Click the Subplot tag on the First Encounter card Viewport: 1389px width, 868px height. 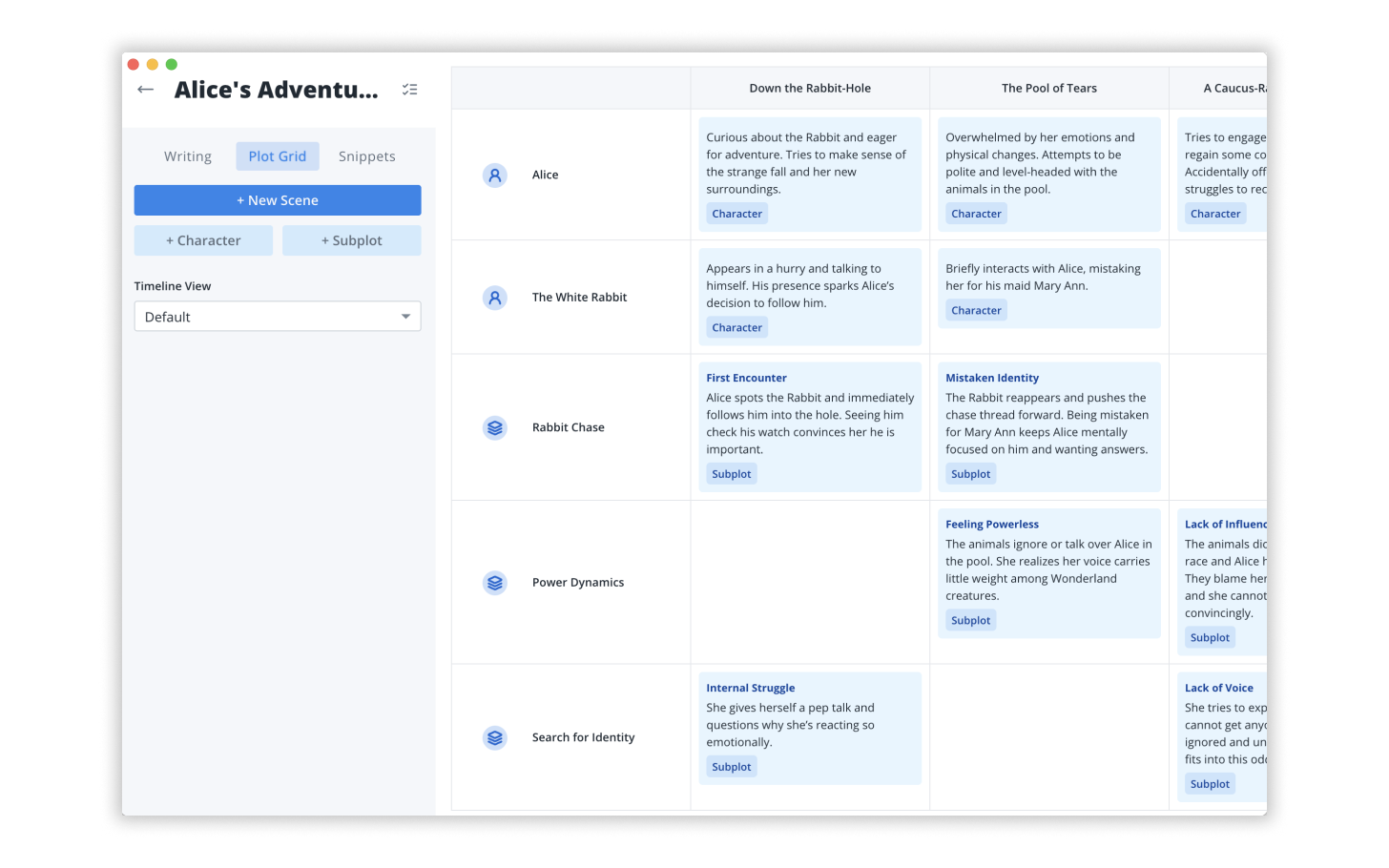pos(731,473)
